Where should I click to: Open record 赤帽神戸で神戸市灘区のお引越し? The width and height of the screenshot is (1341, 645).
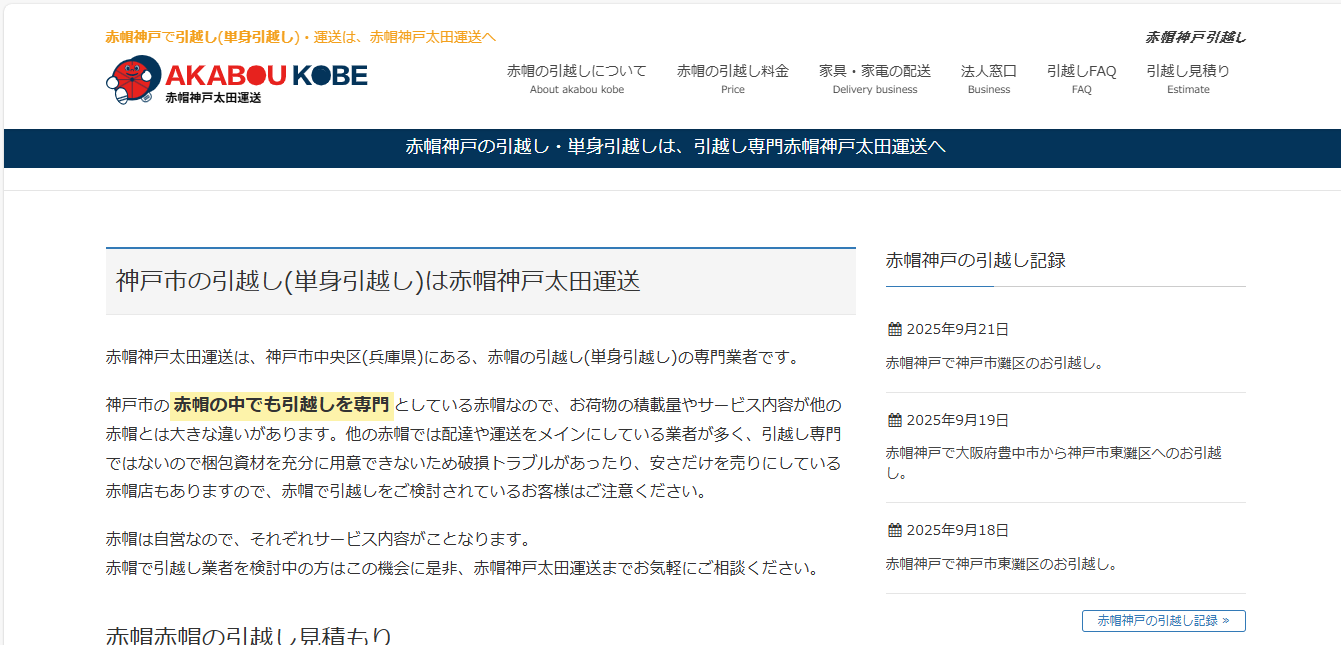[994, 363]
